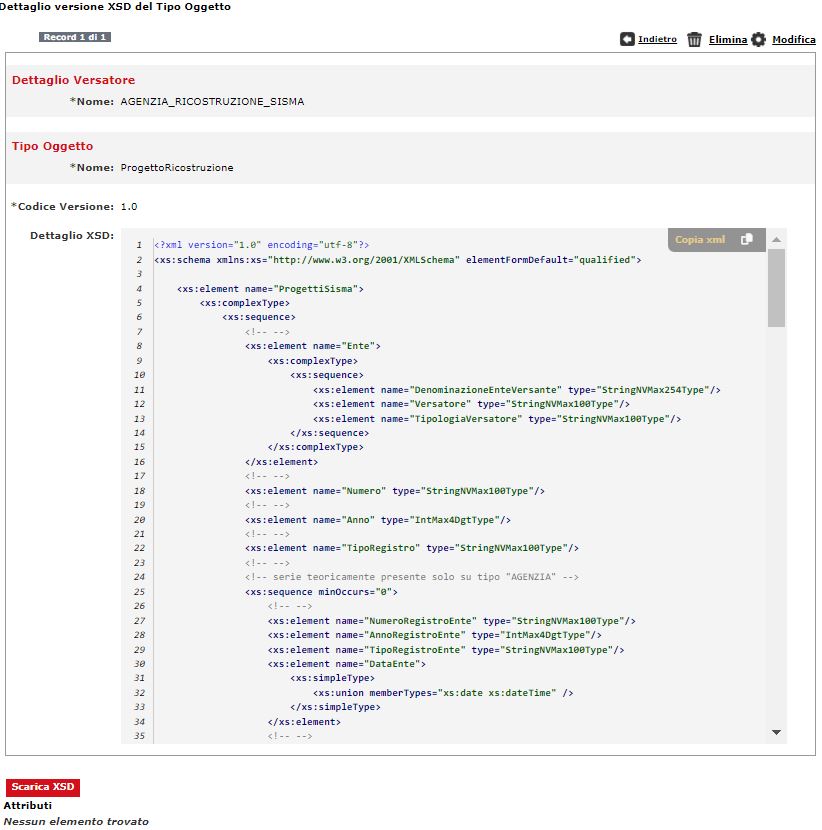Open the Modifica link
This screenshot has height=830, width=822.
click(x=793, y=39)
